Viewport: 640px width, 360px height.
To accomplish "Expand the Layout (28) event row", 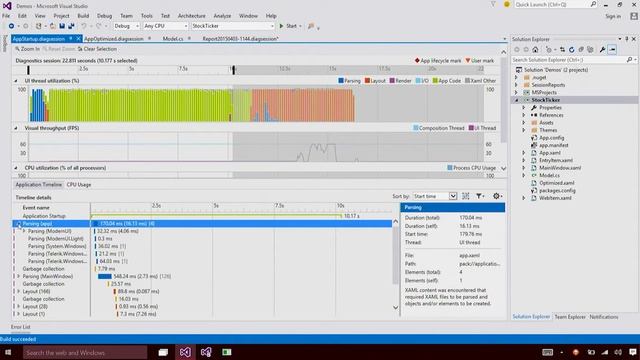I will tap(18, 307).
